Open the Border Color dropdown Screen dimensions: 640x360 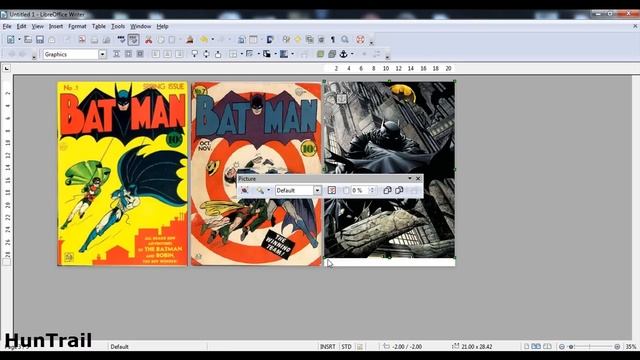pos(276,54)
